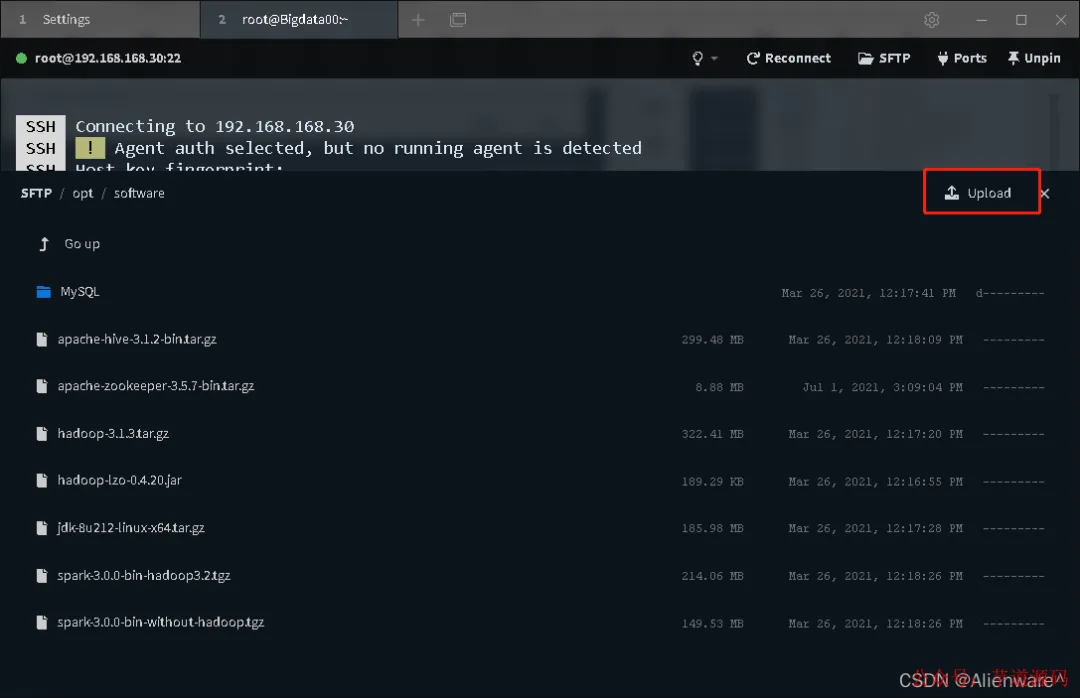Image resolution: width=1080 pixels, height=698 pixels.
Task: Unpin the session toolbar
Action: (x=1034, y=59)
